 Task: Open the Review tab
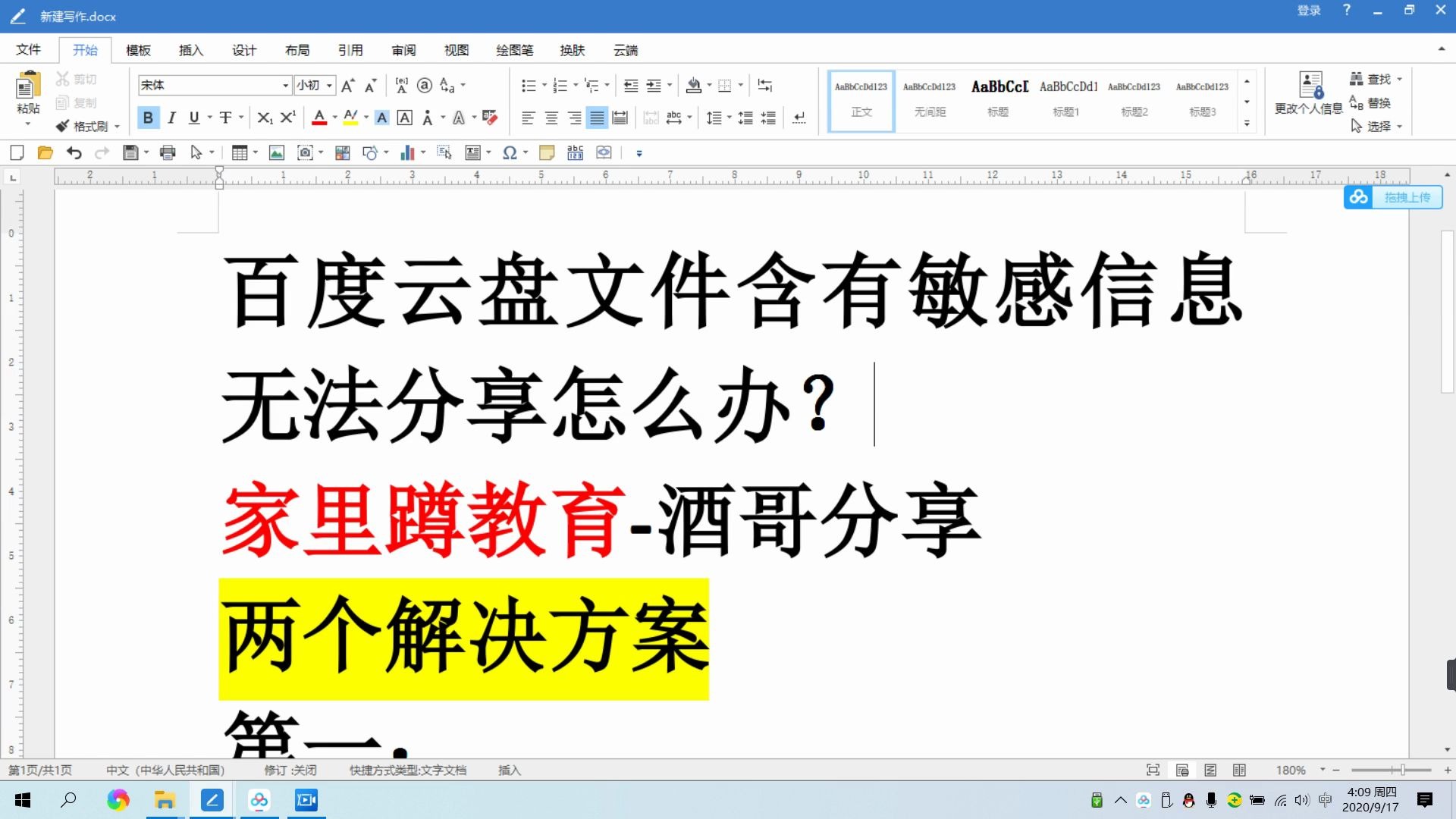click(403, 50)
